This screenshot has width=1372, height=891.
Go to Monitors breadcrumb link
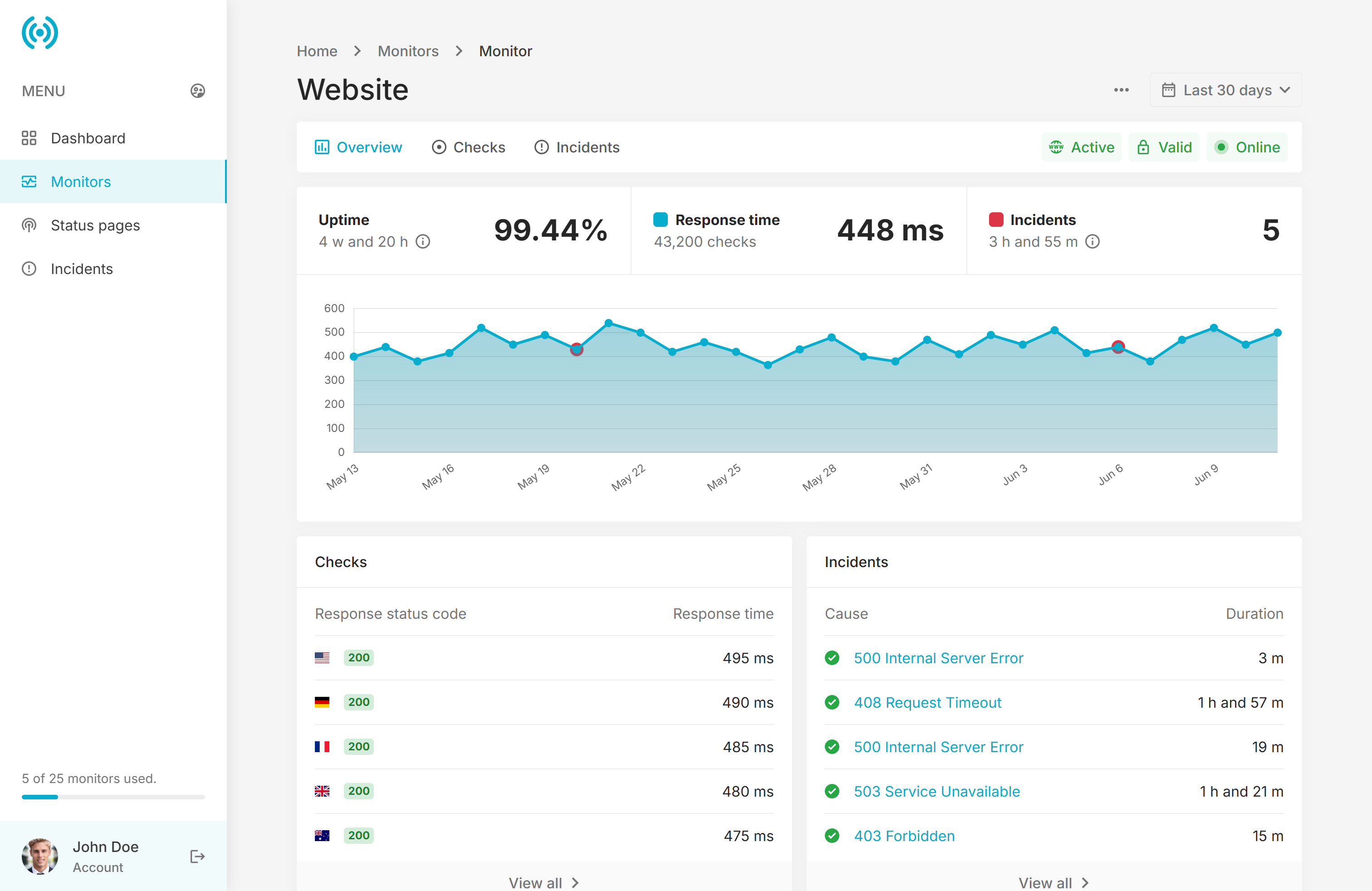tap(407, 51)
